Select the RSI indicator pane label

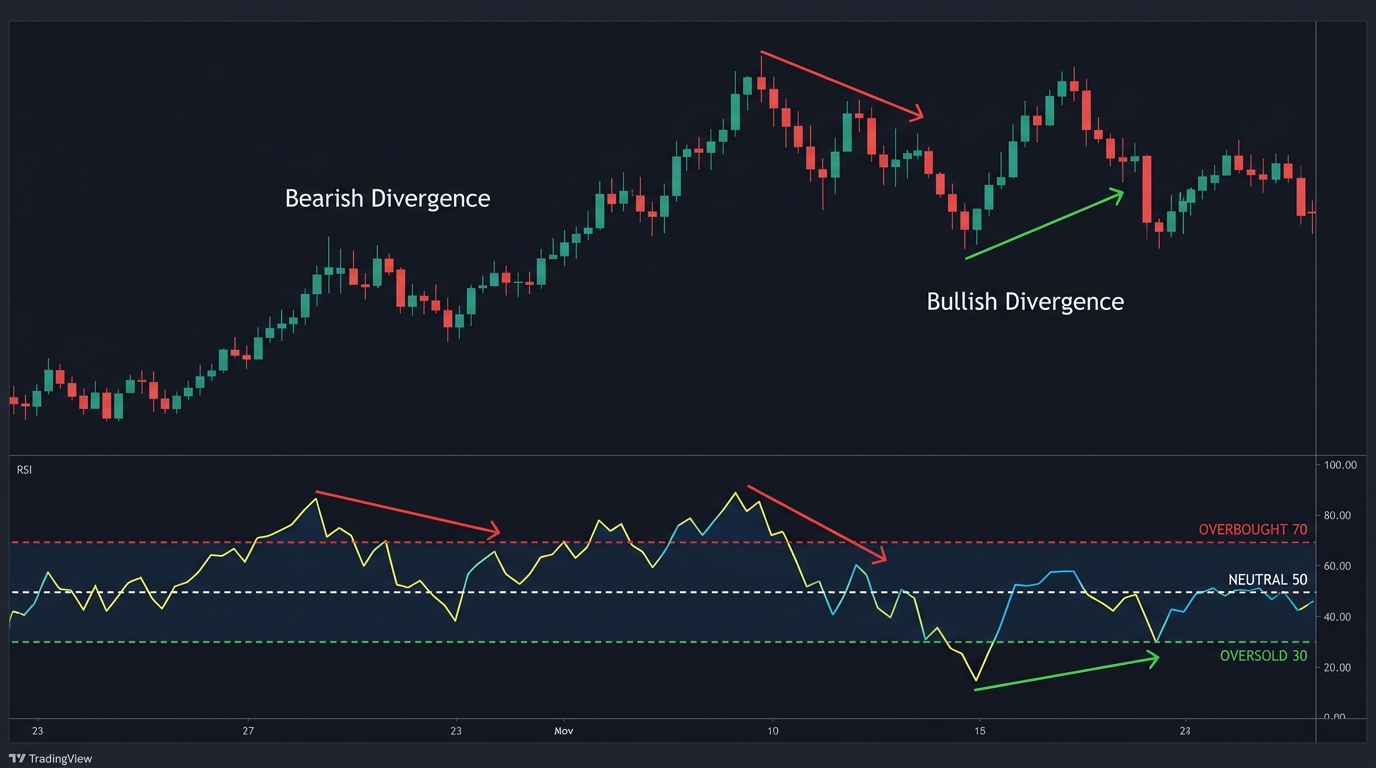pyautogui.click(x=24, y=469)
